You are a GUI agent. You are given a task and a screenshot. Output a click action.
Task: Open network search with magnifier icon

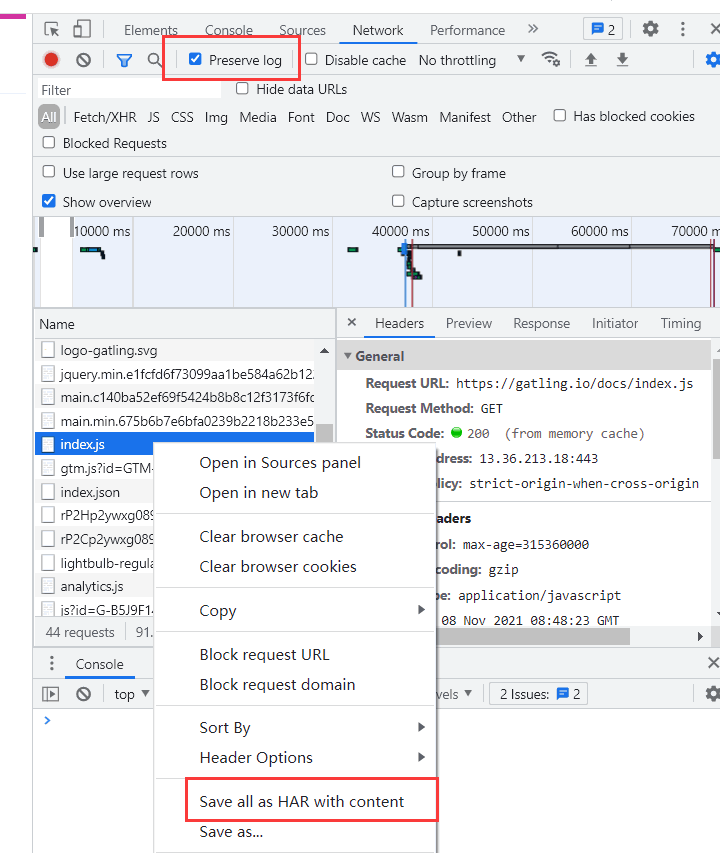point(154,60)
